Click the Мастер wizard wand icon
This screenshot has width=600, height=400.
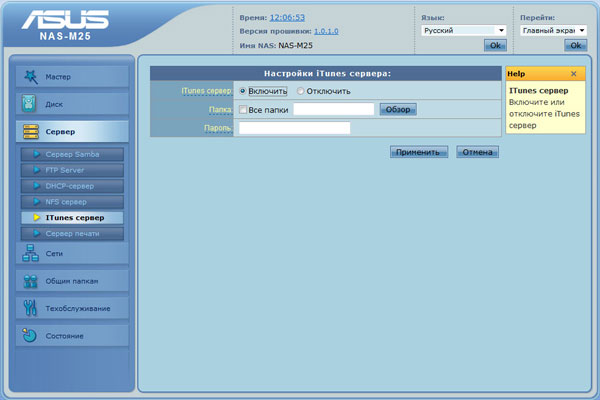(31, 77)
